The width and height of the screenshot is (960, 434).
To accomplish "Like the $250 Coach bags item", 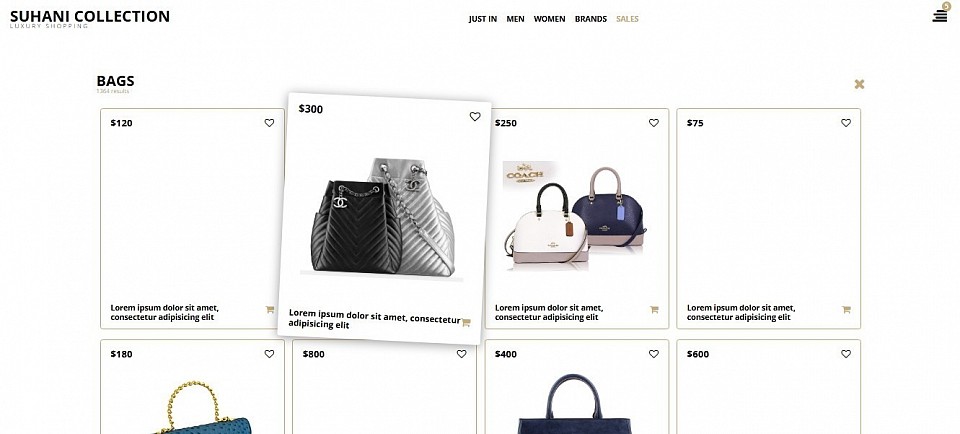I will pos(654,123).
